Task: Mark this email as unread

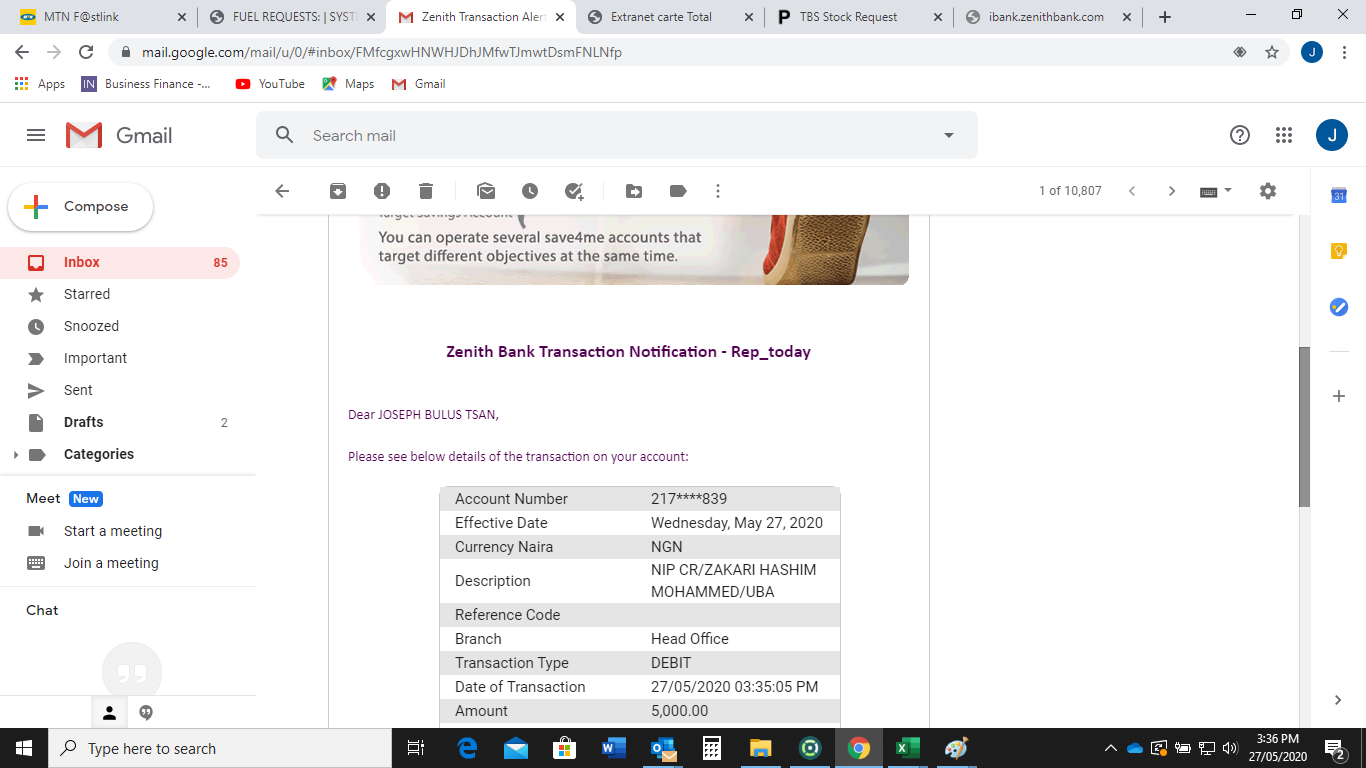Action: [x=486, y=191]
